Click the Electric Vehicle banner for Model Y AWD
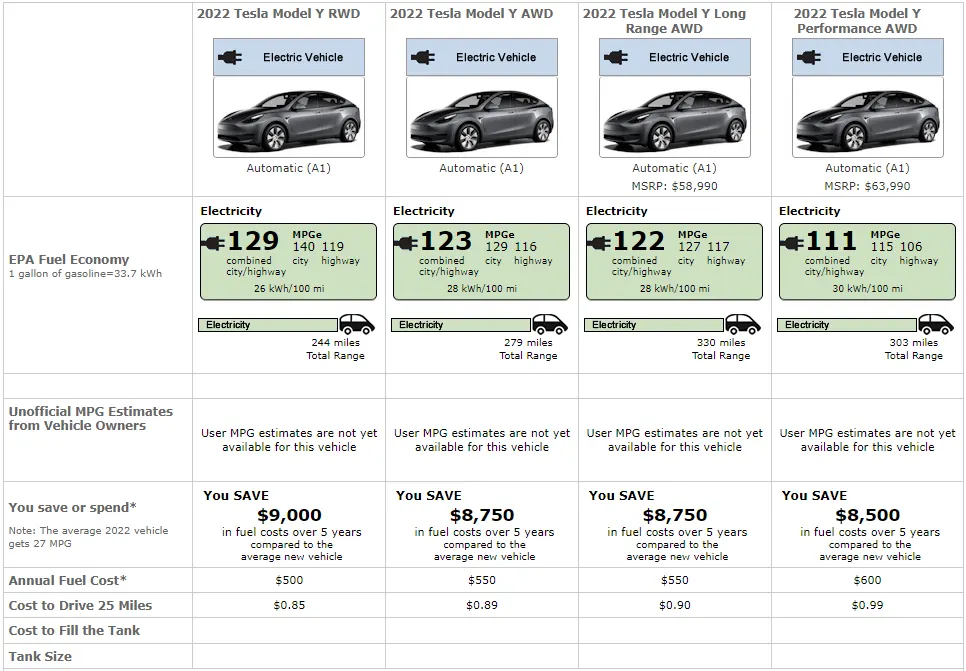This screenshot has width=966, height=671. (x=482, y=57)
